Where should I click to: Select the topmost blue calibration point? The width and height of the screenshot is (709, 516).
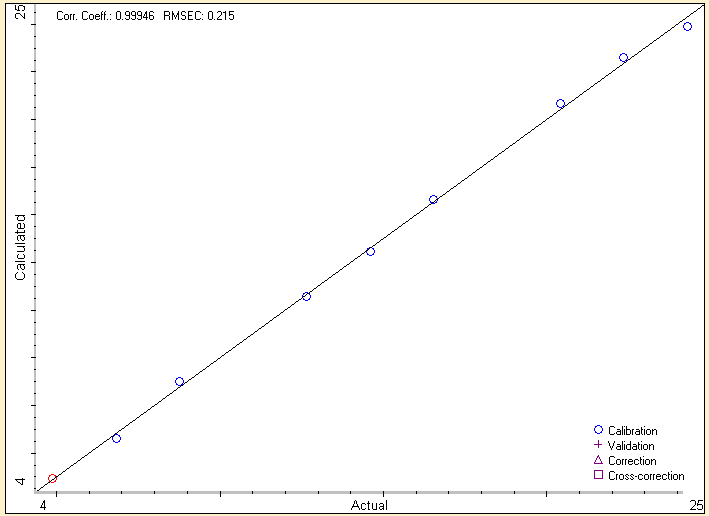tap(687, 27)
